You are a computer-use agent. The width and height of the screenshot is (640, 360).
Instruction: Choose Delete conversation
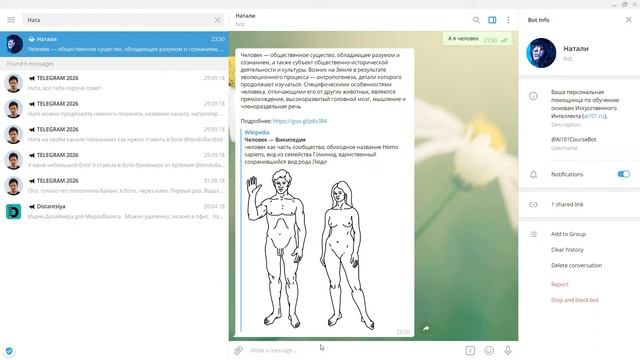coord(576,265)
